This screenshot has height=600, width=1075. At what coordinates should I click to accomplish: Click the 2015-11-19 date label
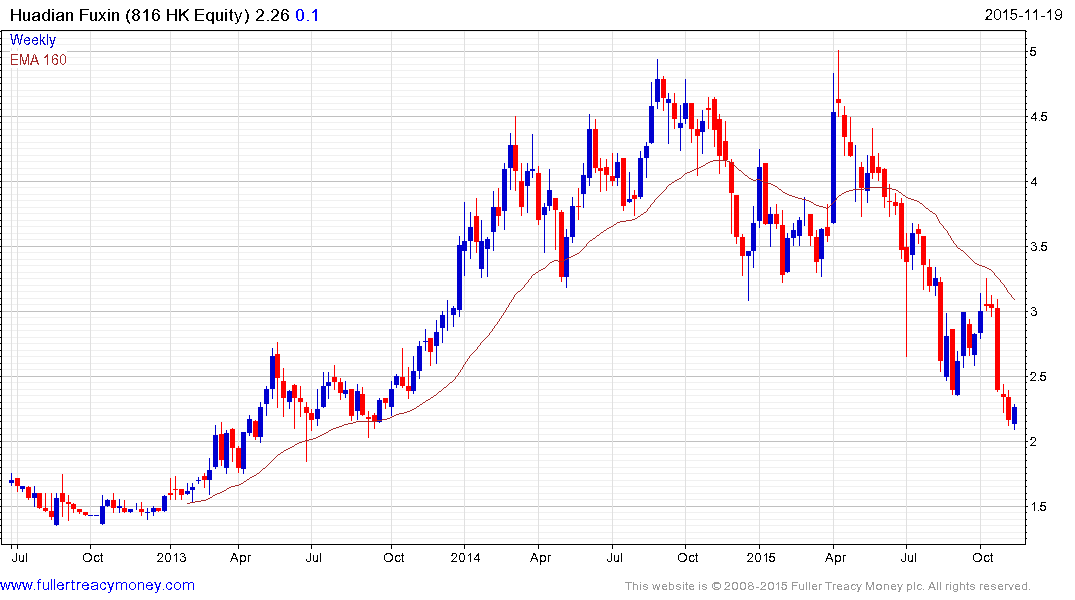(x=1023, y=14)
